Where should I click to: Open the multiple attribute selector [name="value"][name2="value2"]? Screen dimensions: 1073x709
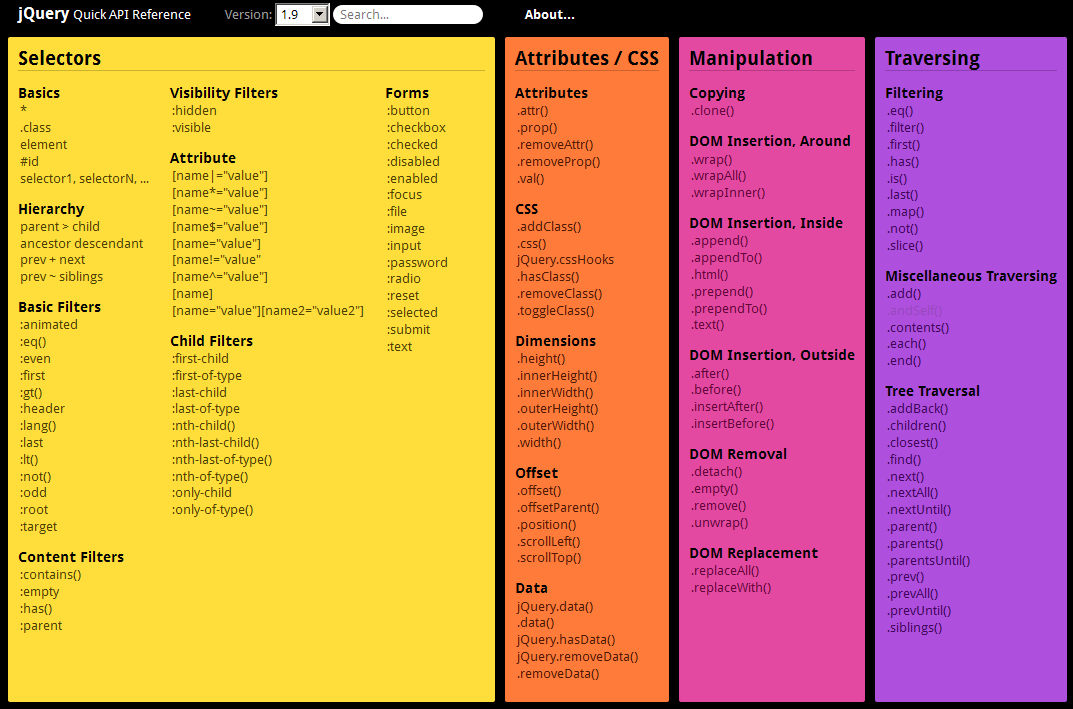click(268, 311)
